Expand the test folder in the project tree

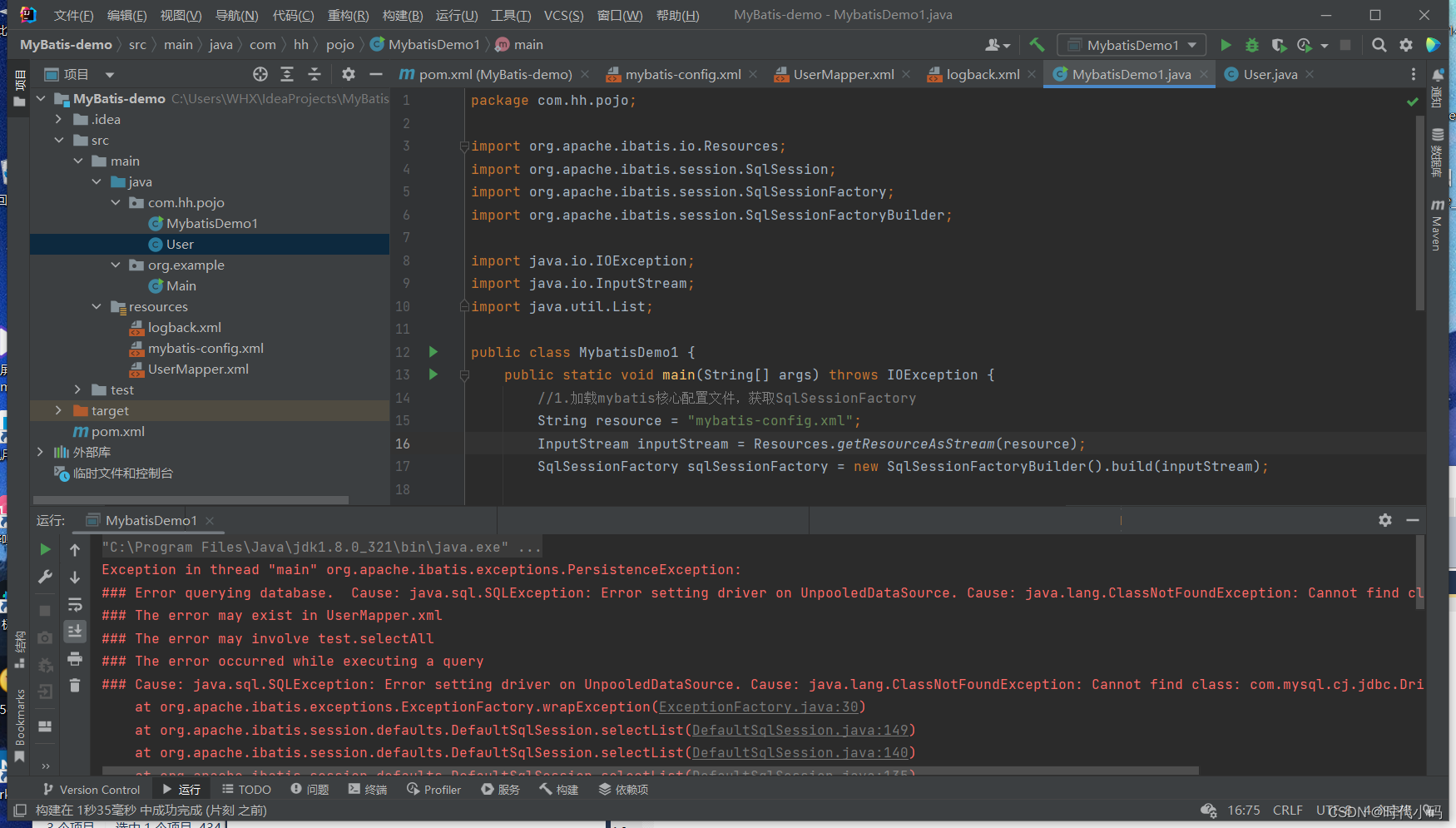[x=77, y=389]
